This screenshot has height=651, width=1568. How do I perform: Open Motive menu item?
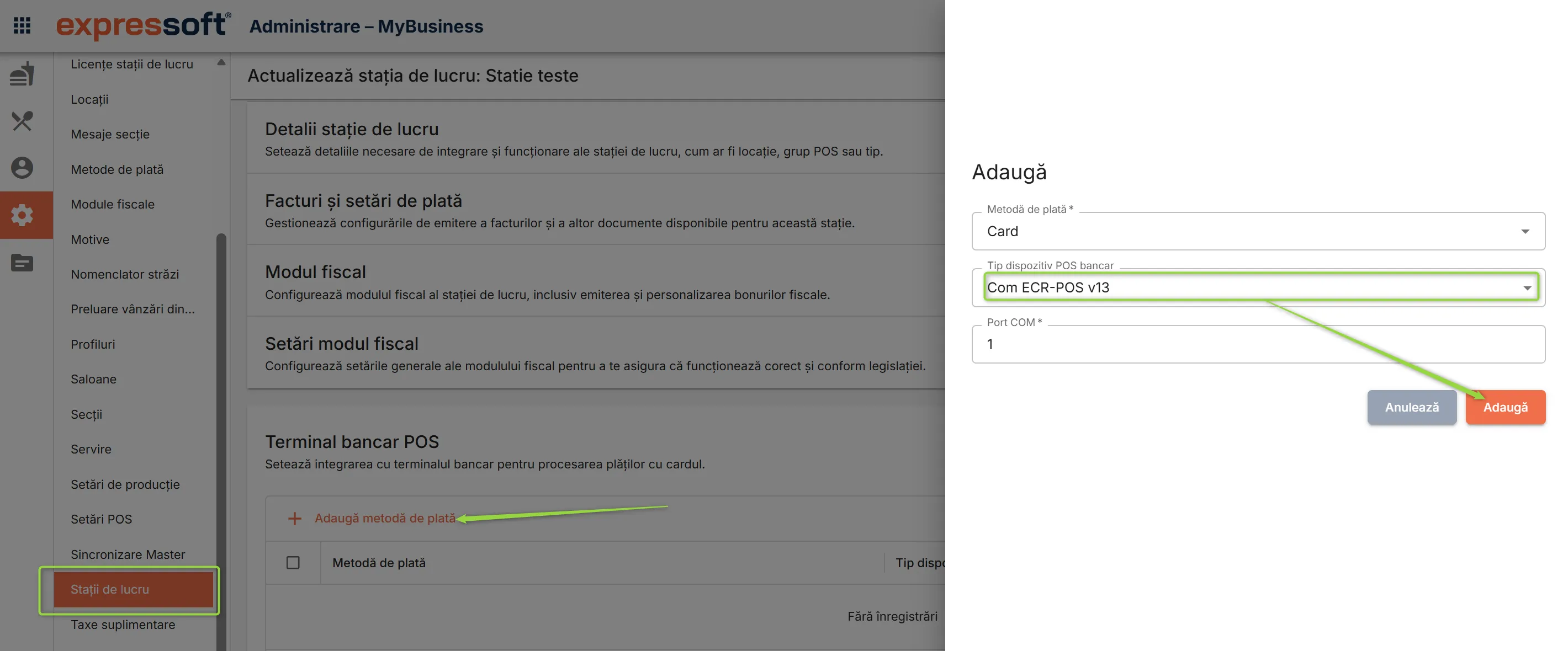tap(90, 240)
